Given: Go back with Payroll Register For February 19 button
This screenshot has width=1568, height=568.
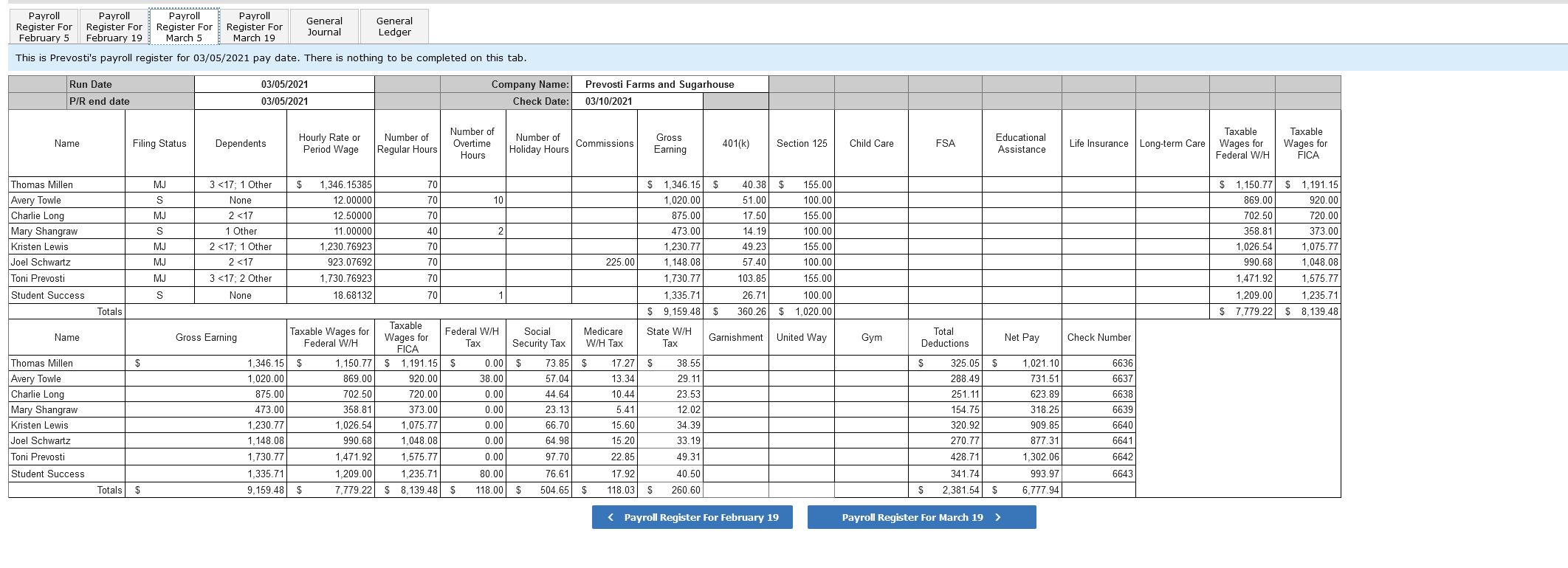Looking at the screenshot, I should [x=692, y=517].
